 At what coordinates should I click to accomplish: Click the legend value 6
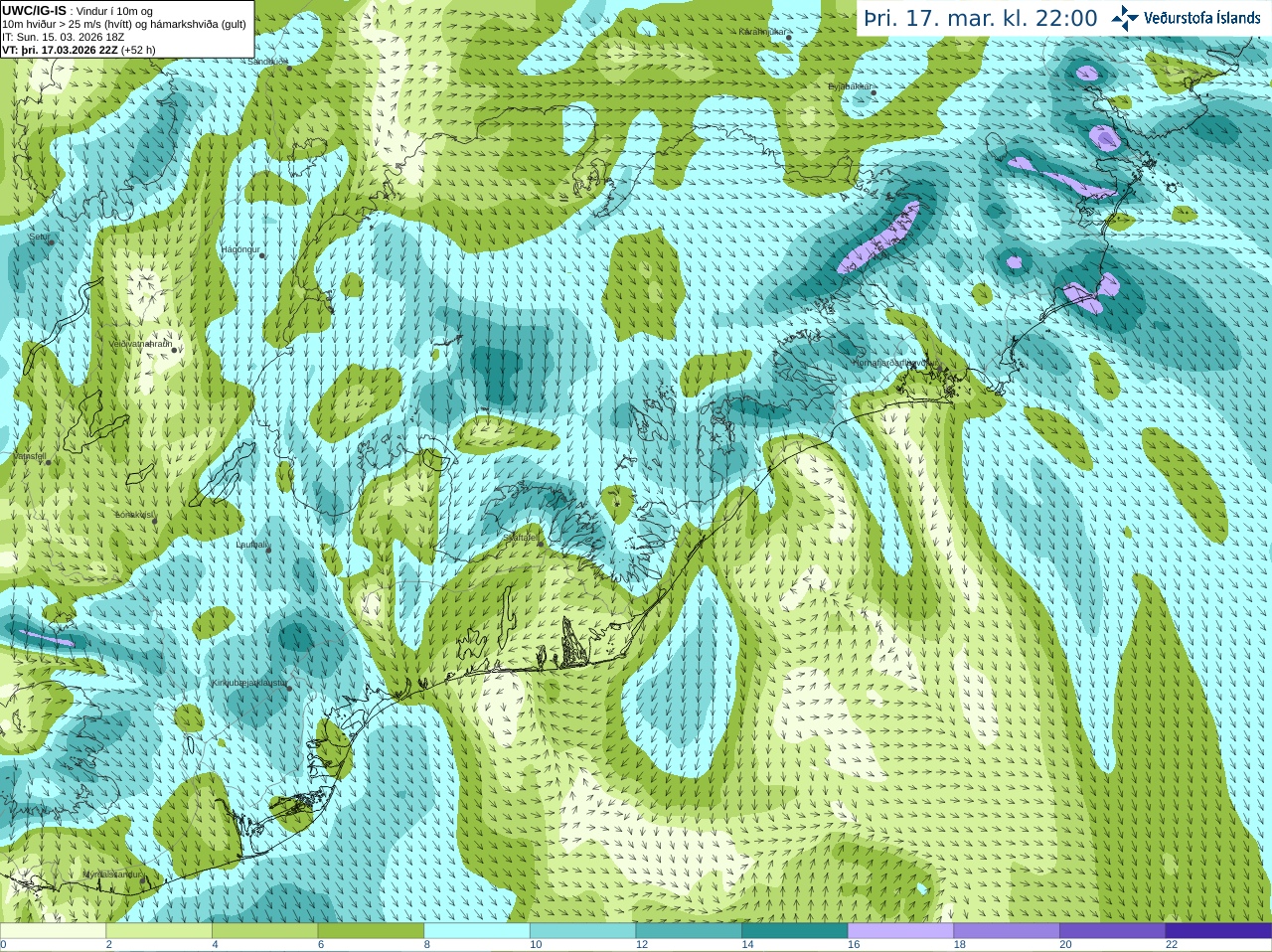click(x=321, y=945)
